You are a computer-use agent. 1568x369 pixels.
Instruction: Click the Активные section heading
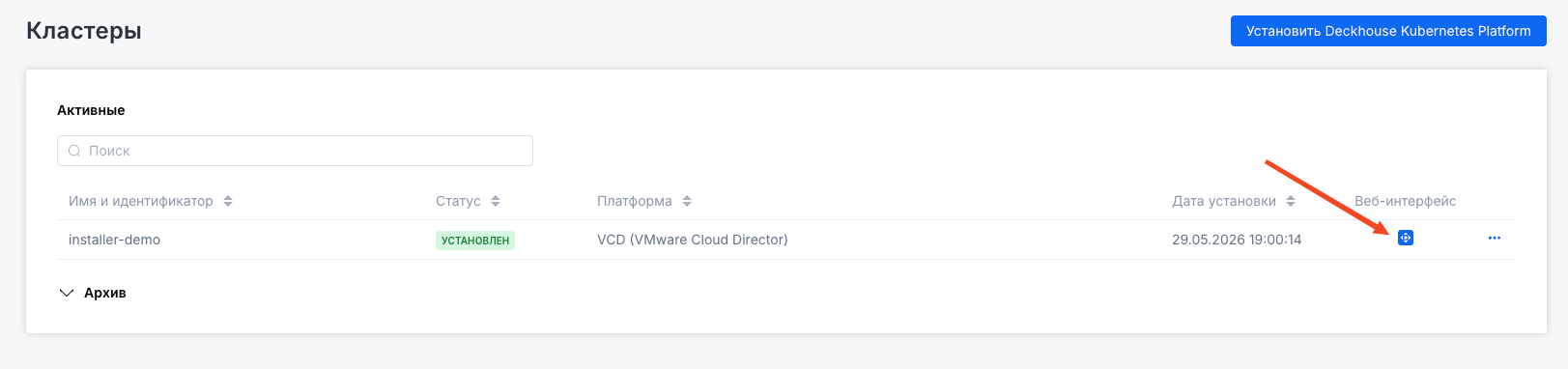click(91, 110)
